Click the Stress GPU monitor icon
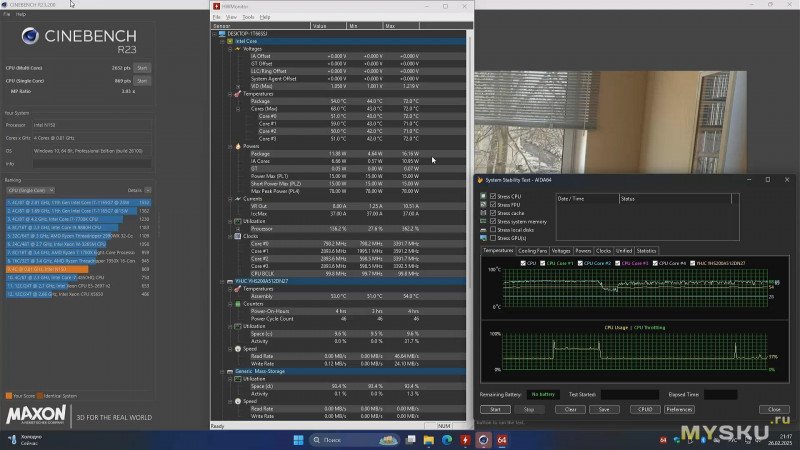The image size is (800, 450). [x=483, y=238]
